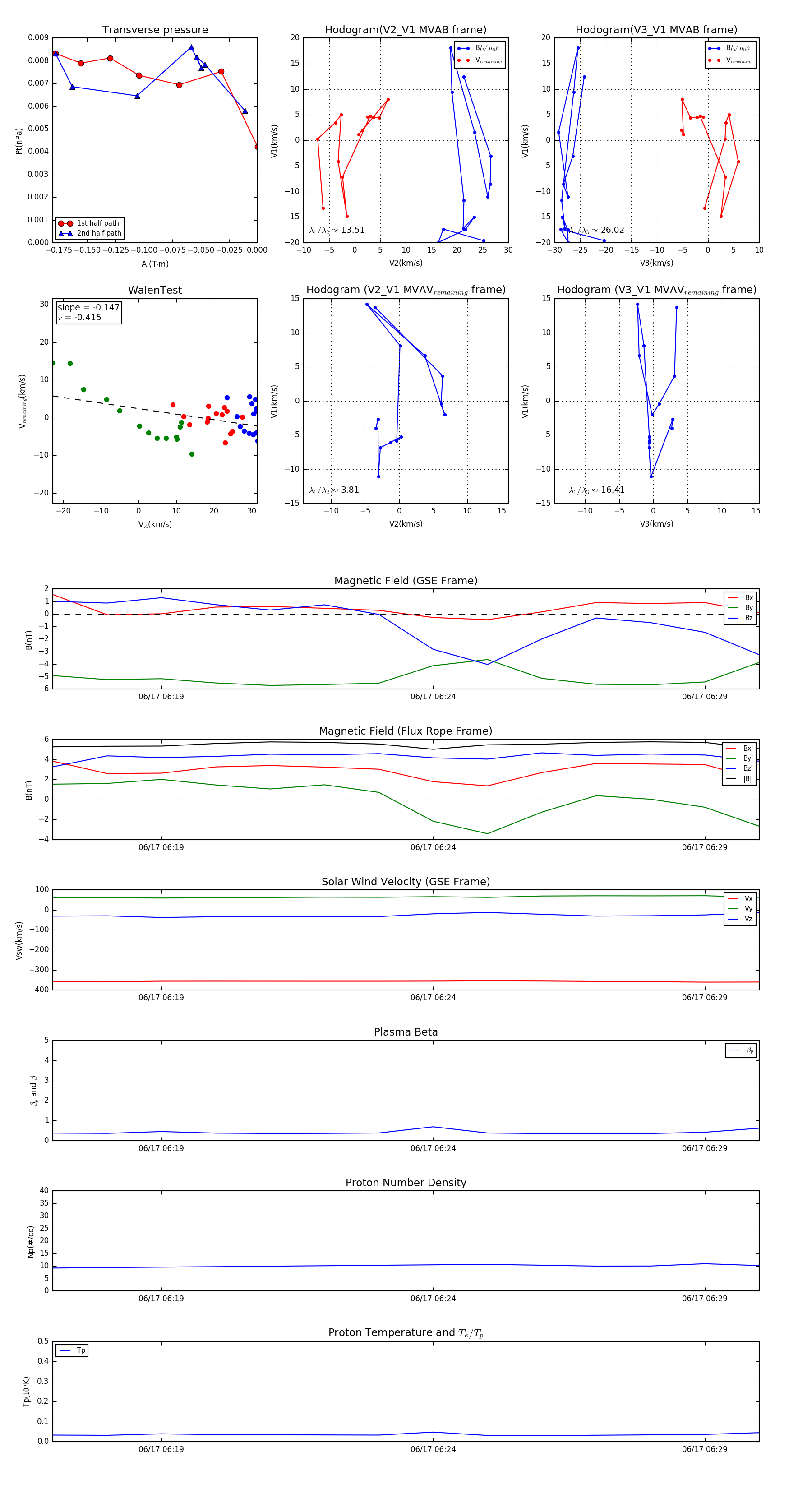This screenshot has width=812, height=1489.
Task: Click the 'Hodogram(V2_V1 MVAB frame)' title
Action: [x=406, y=30]
